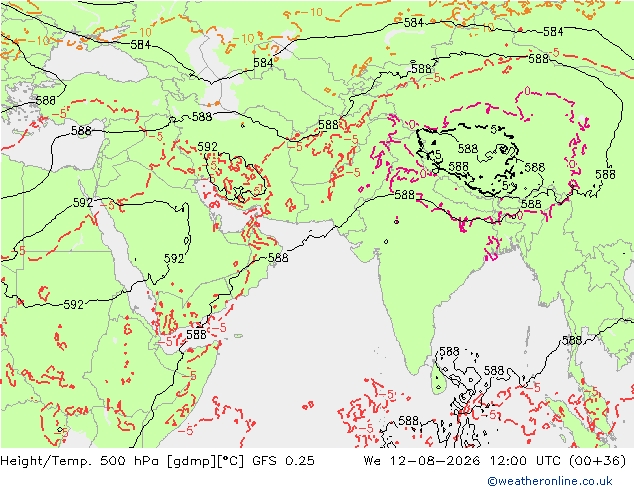634x490 pixels.
Task: Click the '[gdmp][°C]' units label
Action: tap(205, 461)
